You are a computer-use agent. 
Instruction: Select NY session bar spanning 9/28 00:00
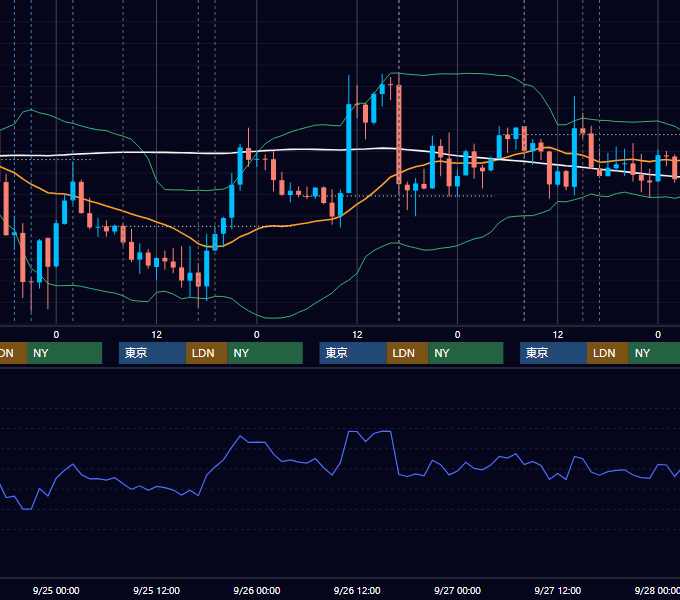point(654,353)
